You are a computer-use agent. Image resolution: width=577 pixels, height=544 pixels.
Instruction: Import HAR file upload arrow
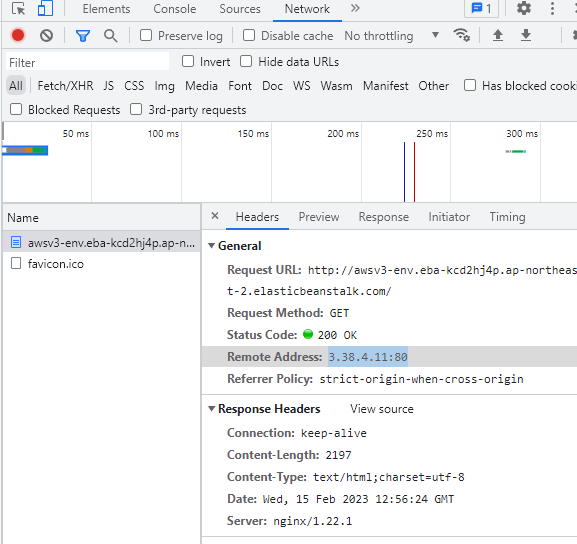[x=498, y=35]
